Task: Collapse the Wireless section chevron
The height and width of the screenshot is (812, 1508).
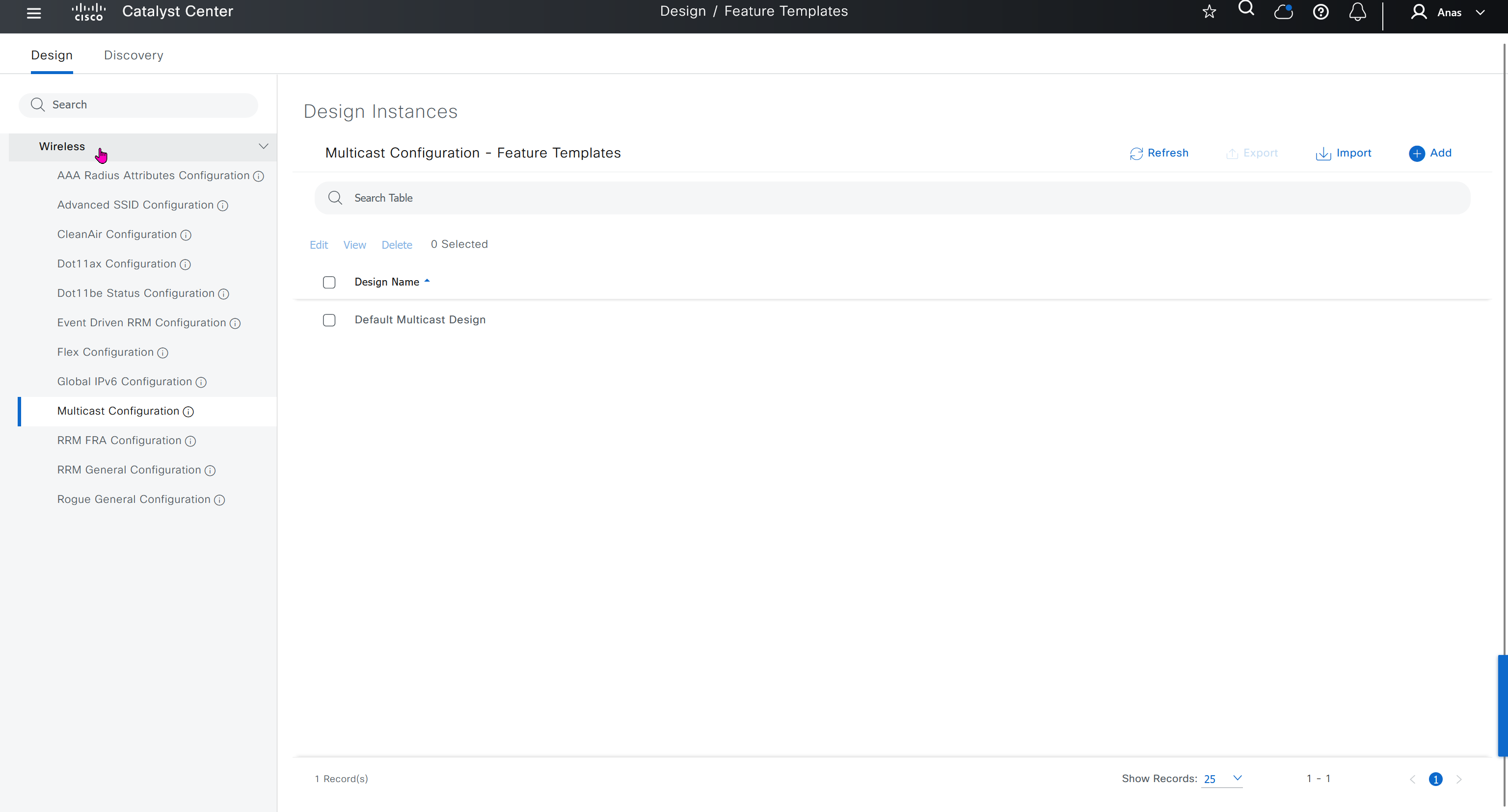Action: (264, 146)
